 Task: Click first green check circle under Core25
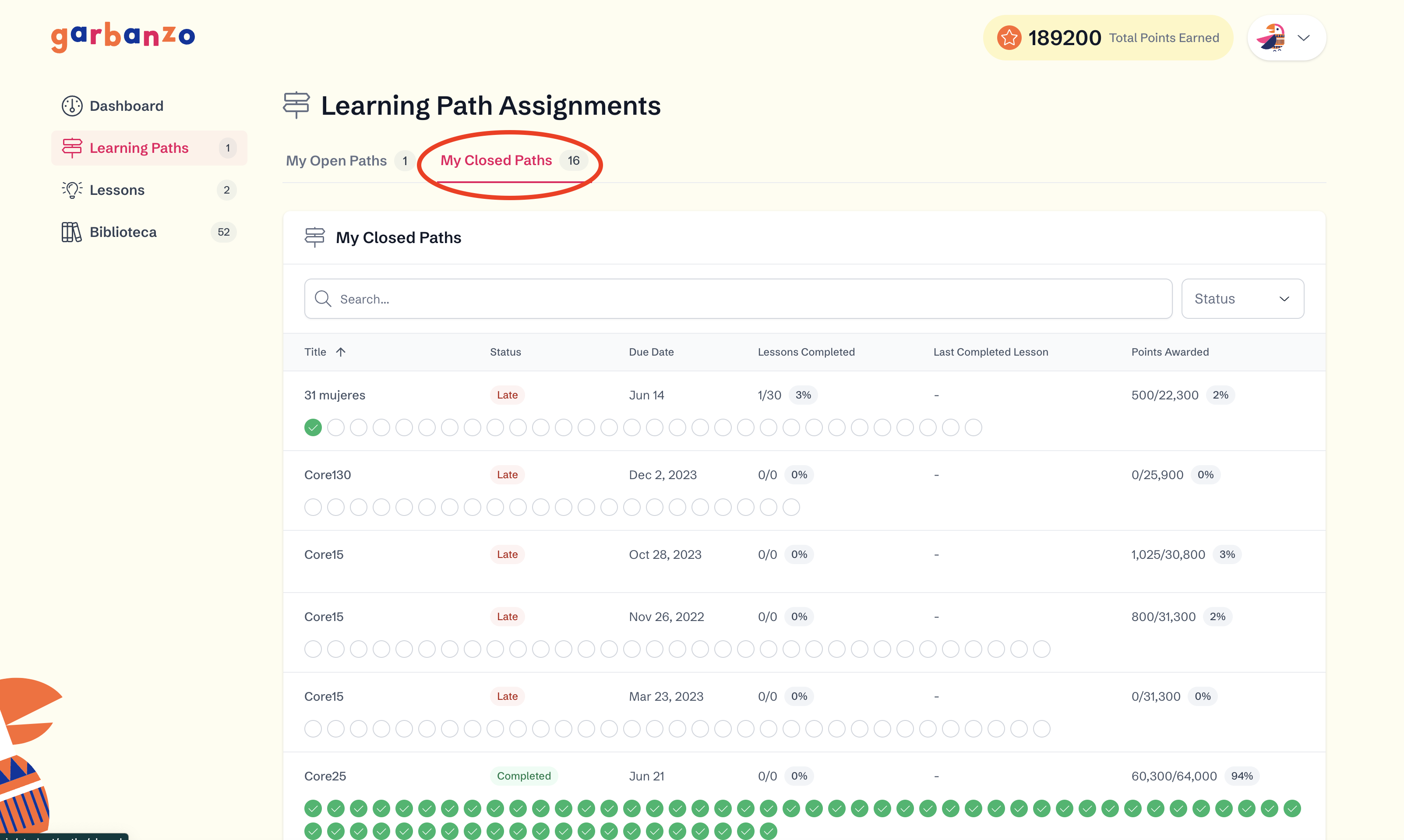pos(313,809)
